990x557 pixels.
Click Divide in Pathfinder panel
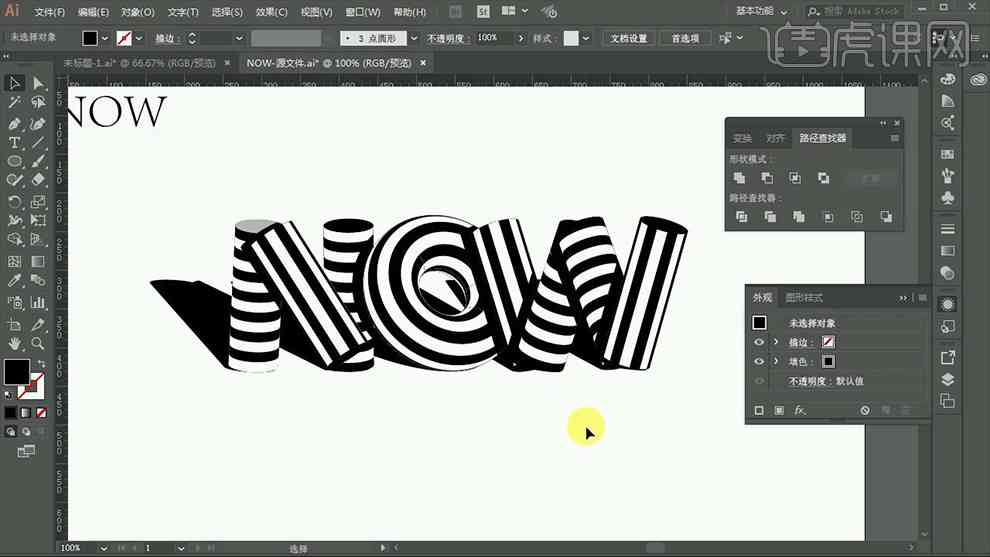point(742,217)
